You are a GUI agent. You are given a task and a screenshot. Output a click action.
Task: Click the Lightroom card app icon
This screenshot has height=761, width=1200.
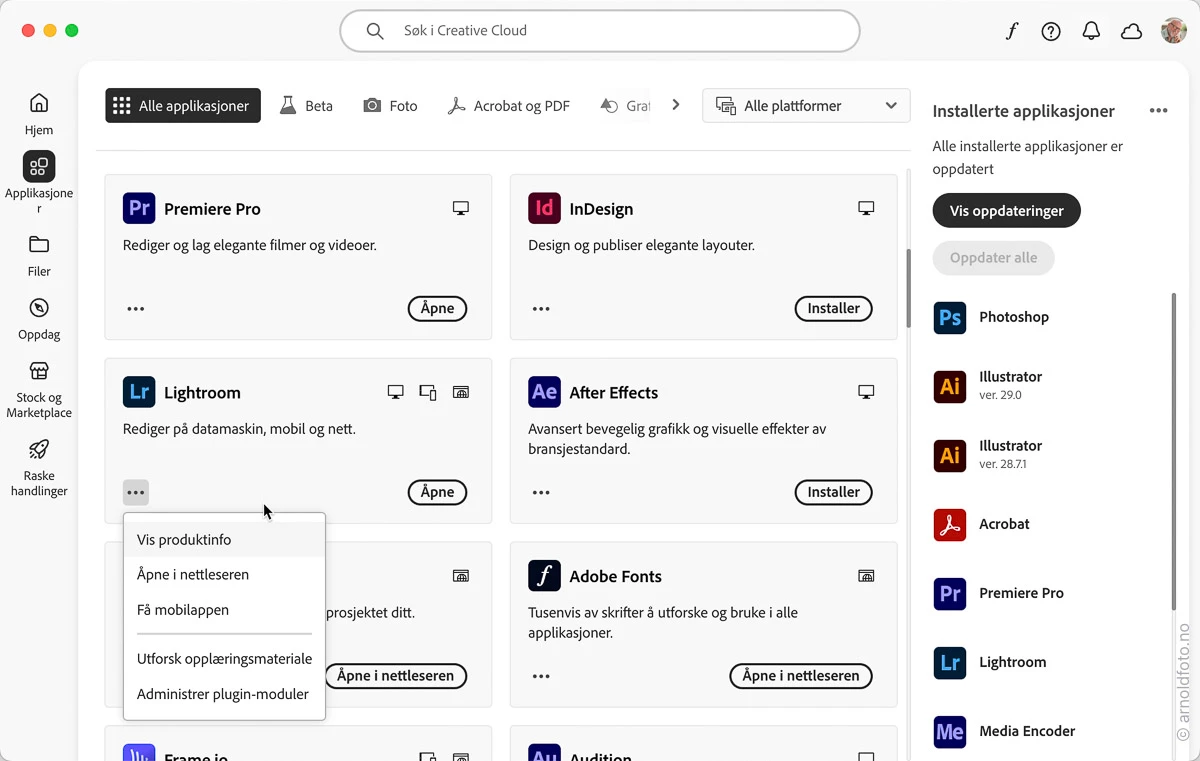pyautogui.click(x=139, y=392)
